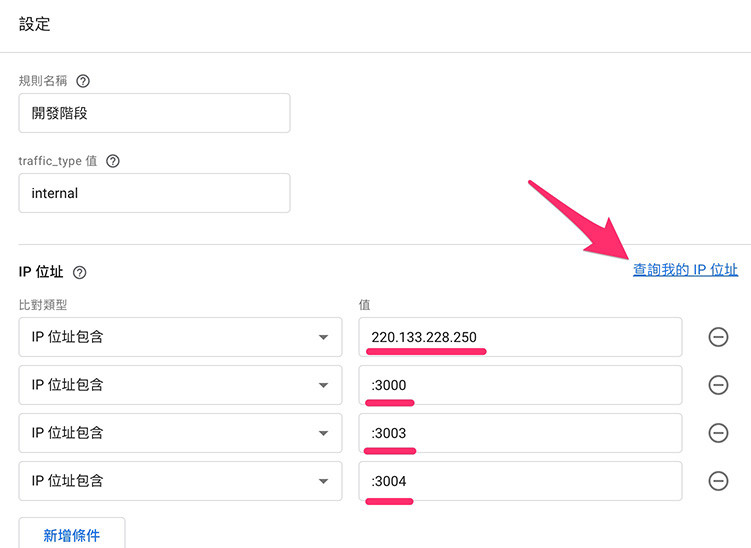Click the 設定 page heading
The image size is (751, 548).
[x=34, y=24]
